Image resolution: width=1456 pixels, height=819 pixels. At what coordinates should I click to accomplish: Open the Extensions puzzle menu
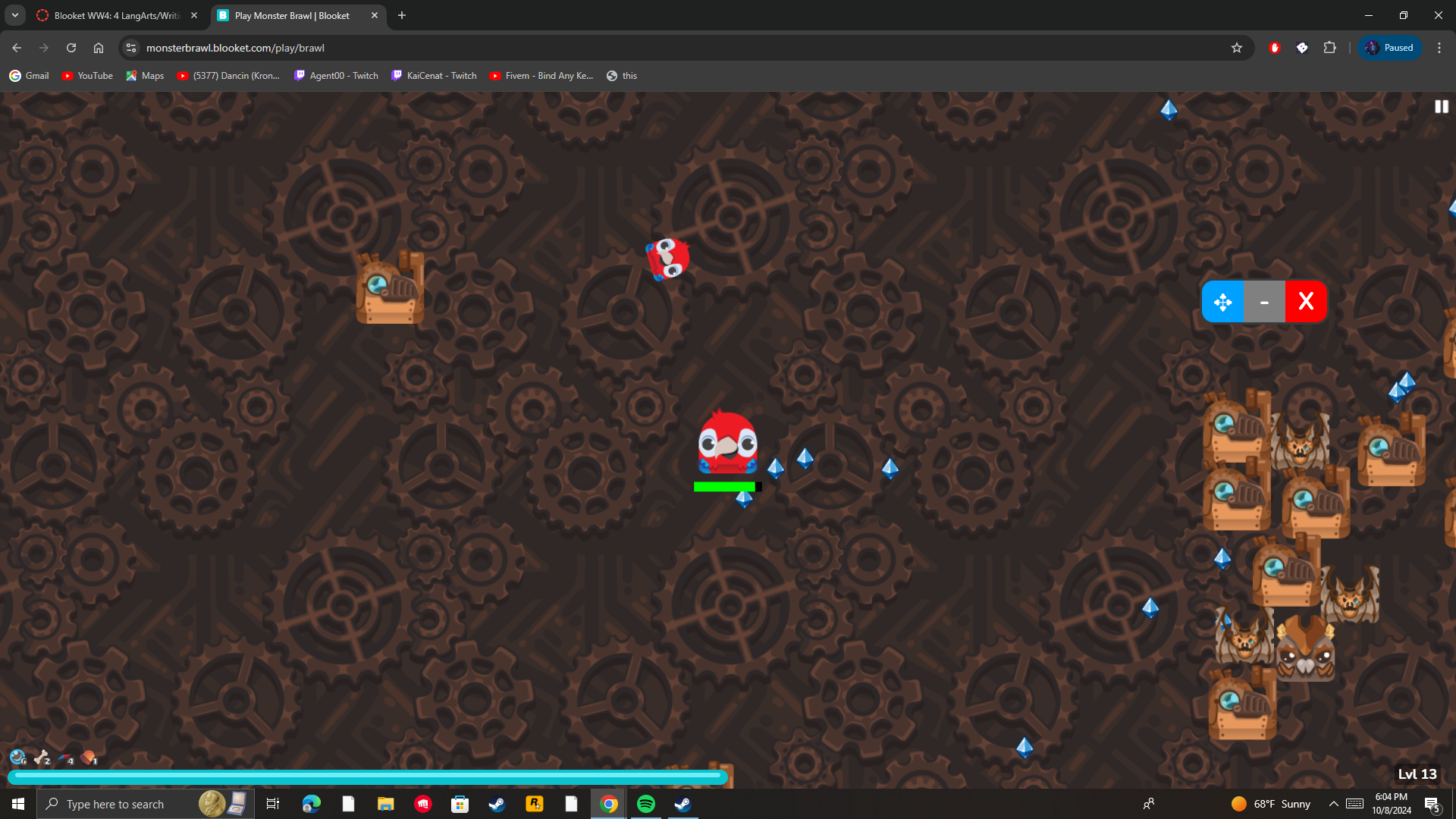click(1329, 48)
